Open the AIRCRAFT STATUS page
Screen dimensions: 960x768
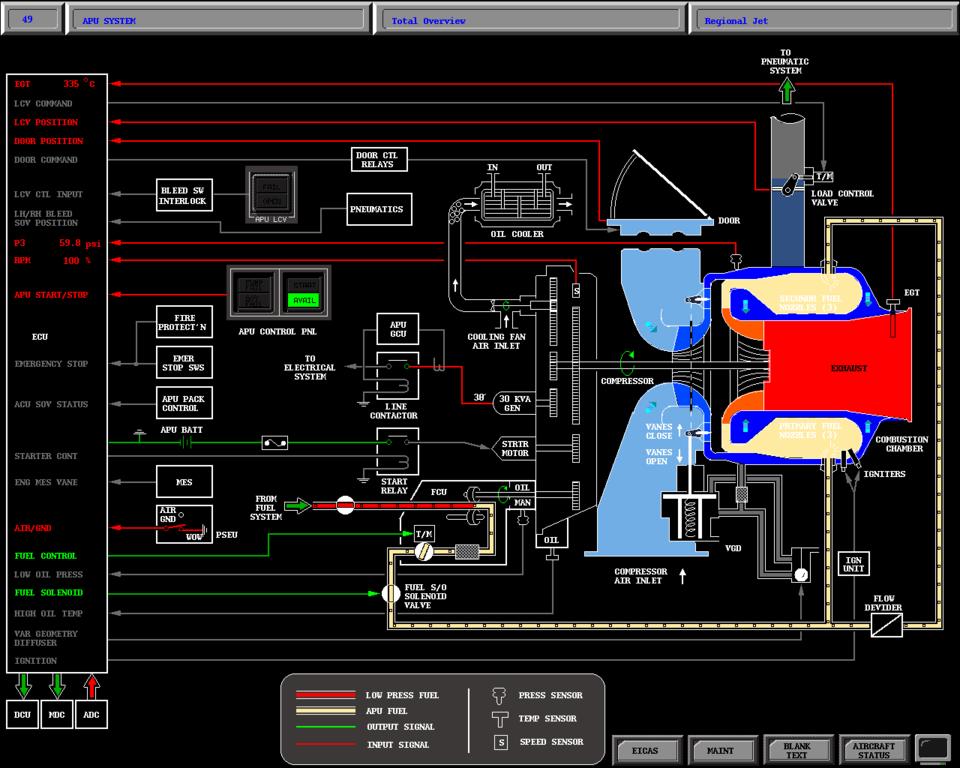[874, 750]
